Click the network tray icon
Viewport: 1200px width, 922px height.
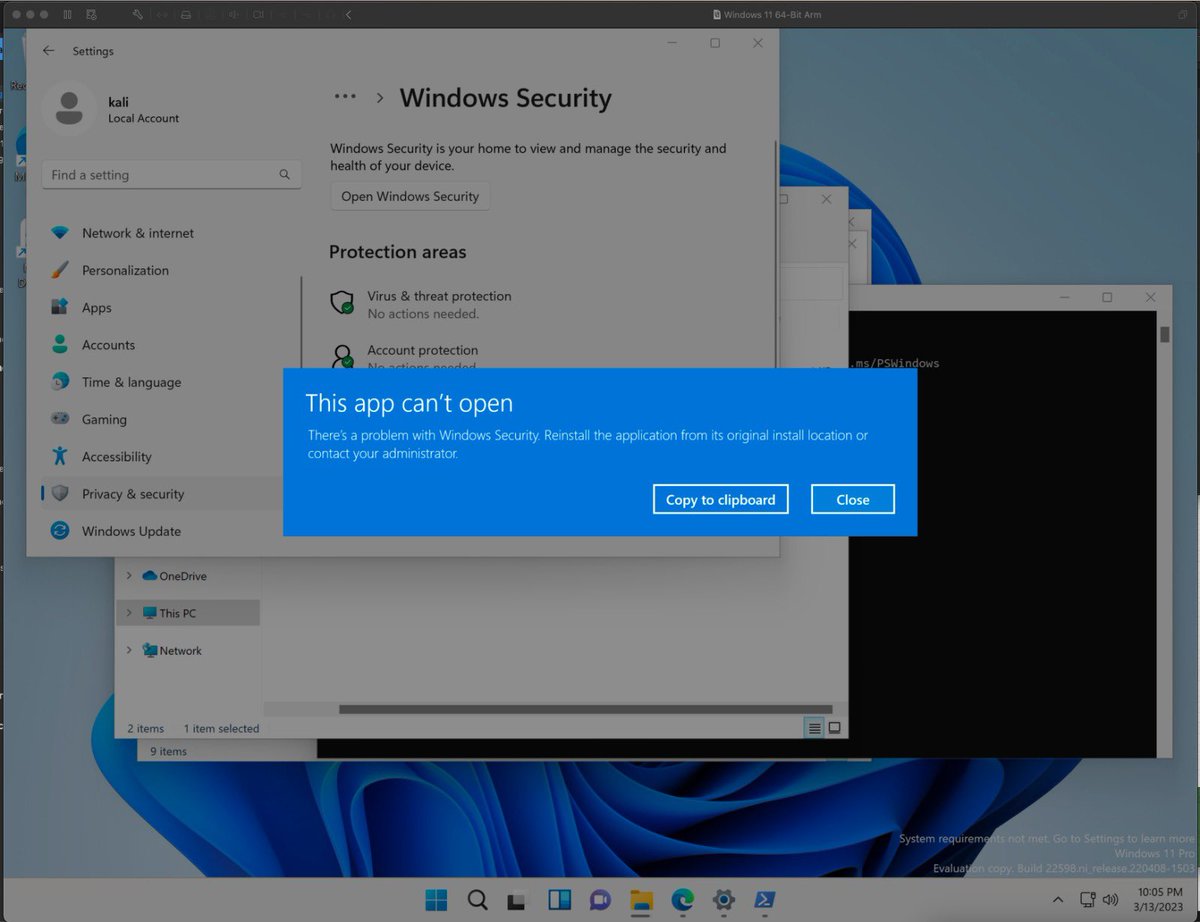1087,899
